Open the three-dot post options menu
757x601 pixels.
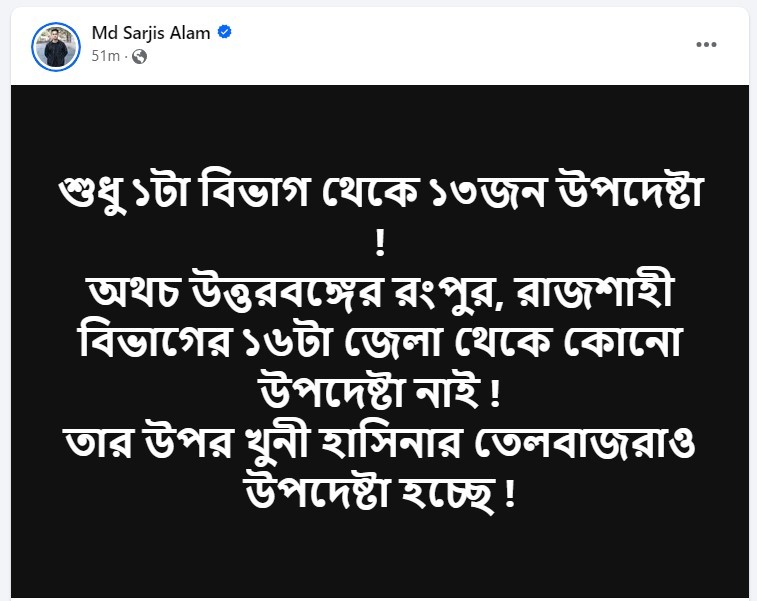coord(706,44)
